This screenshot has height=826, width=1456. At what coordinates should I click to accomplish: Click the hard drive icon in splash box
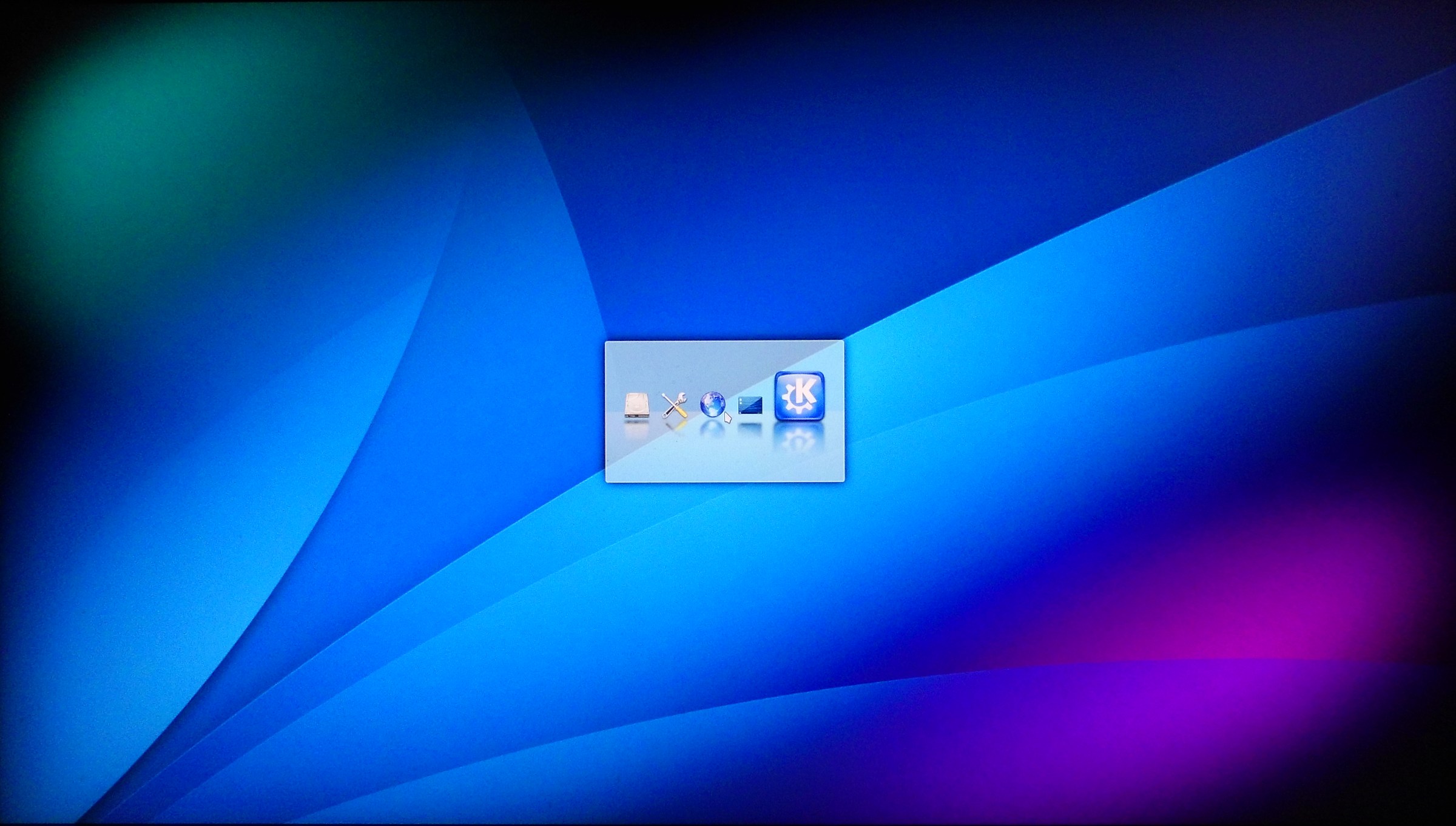[636, 405]
